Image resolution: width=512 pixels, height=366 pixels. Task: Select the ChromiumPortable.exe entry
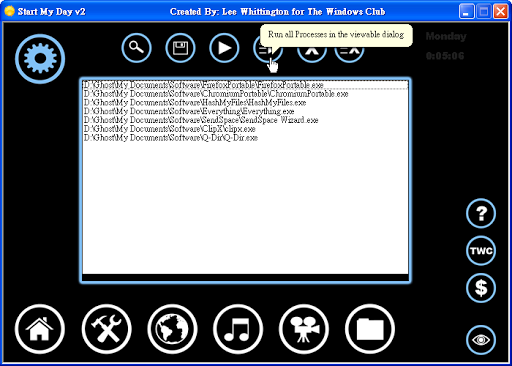click(245, 94)
